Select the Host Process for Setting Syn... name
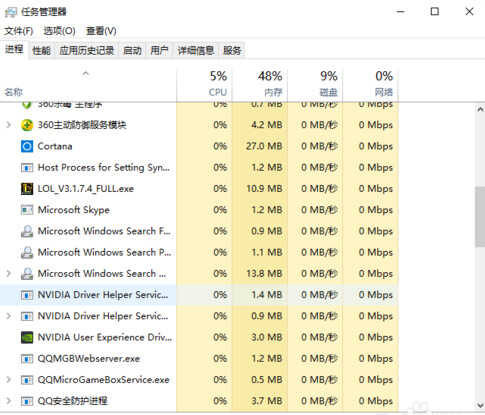The width and height of the screenshot is (485, 415). coord(104,167)
